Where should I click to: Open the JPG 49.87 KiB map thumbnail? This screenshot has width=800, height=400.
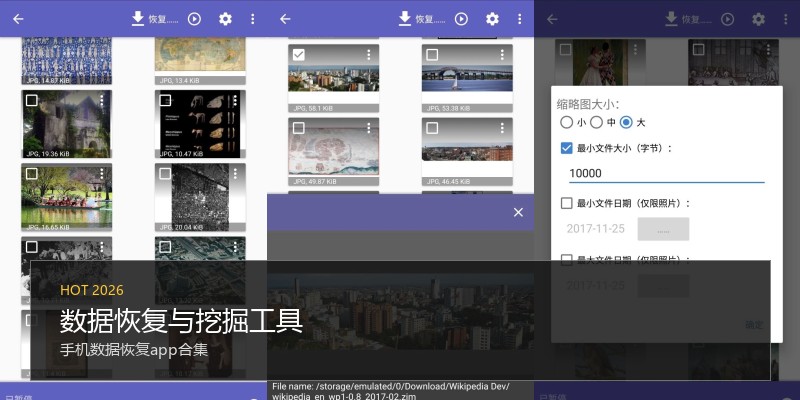pyautogui.click(x=334, y=152)
